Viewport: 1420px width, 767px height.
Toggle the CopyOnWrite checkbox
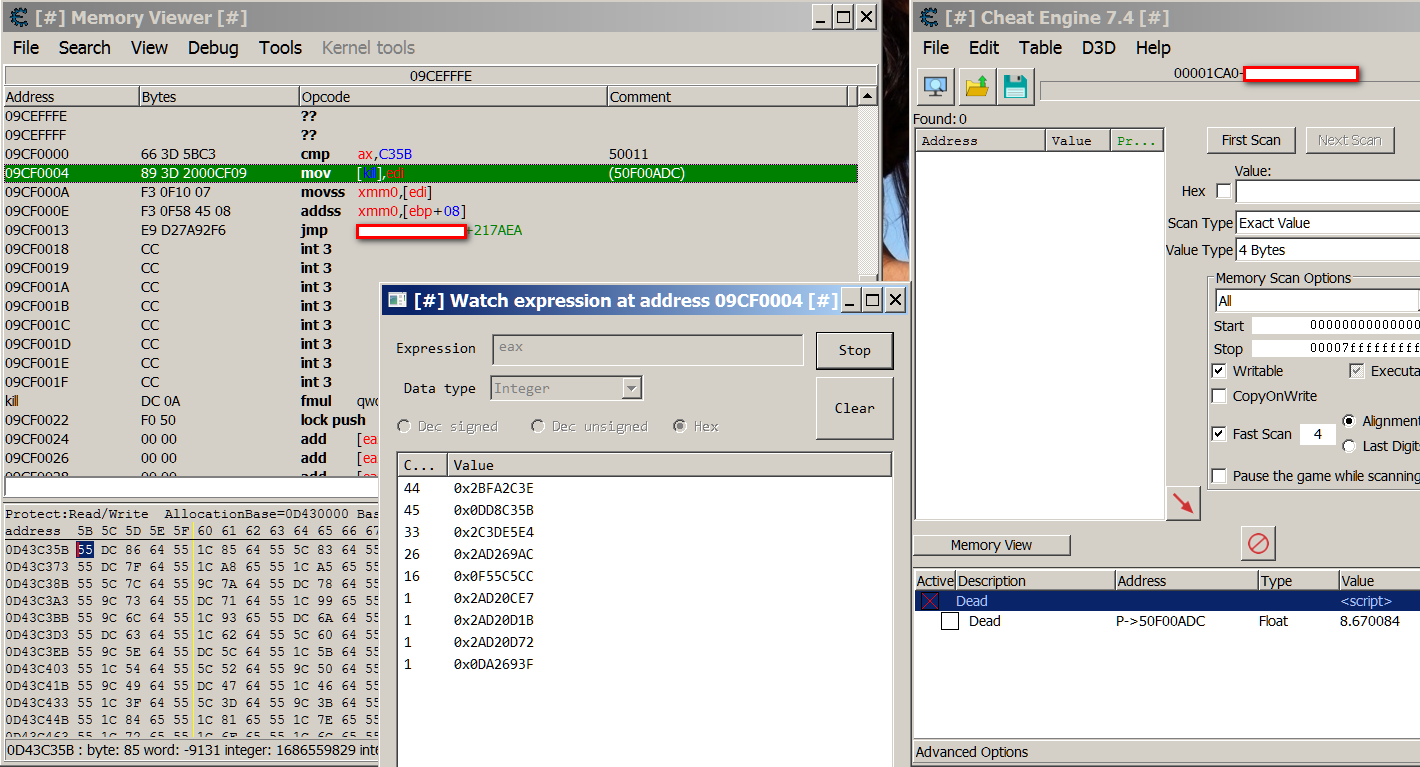pos(1219,396)
